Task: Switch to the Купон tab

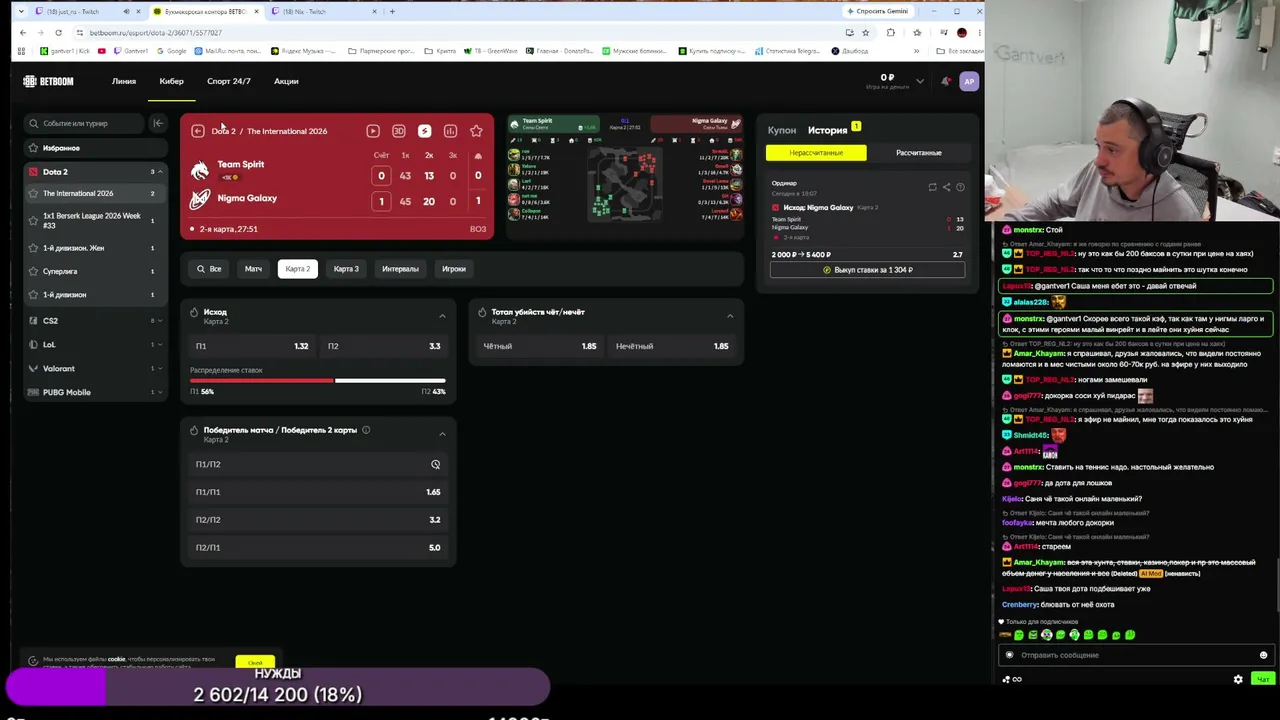Action: (x=782, y=130)
